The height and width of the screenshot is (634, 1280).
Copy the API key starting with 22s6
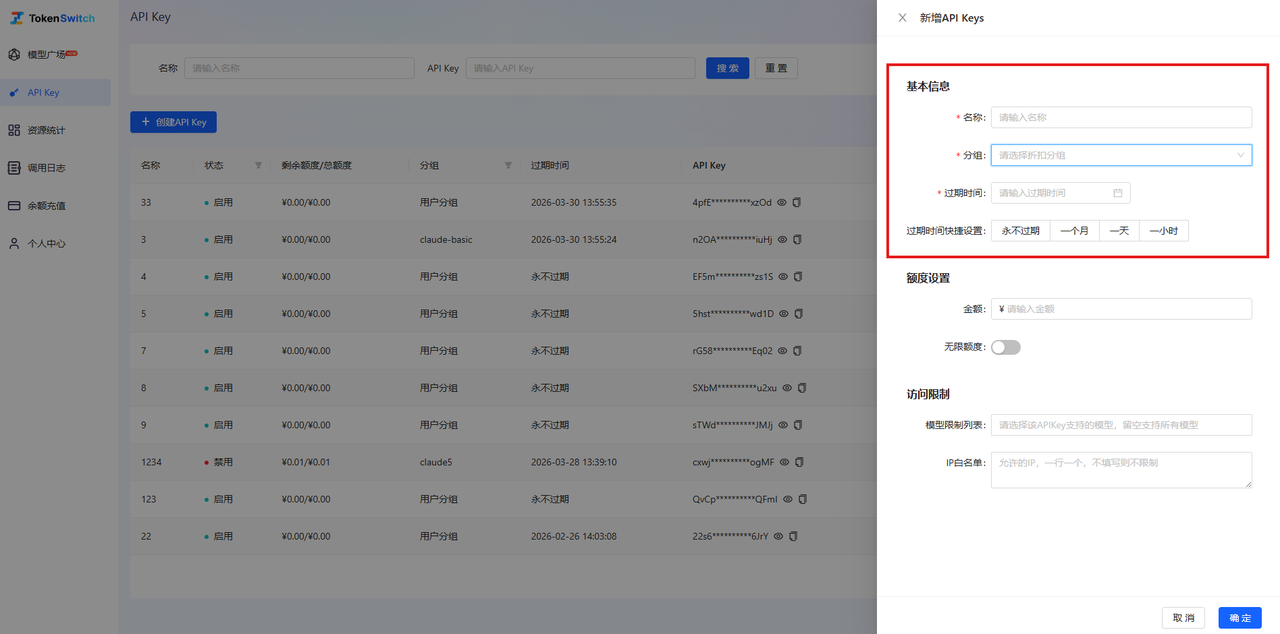pyautogui.click(x=793, y=537)
